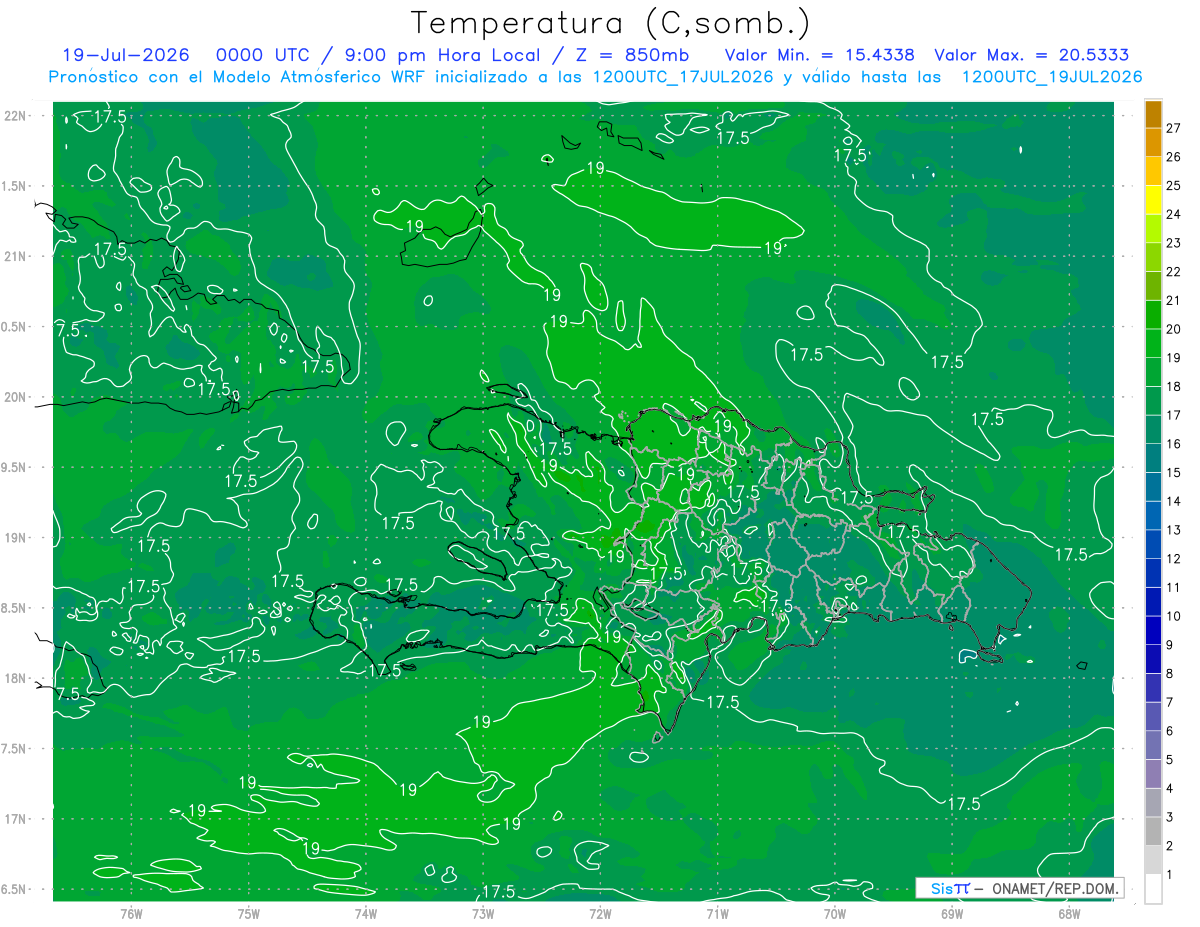Click color scale label "14"
This screenshot has height=927, width=1200.
point(1173,501)
